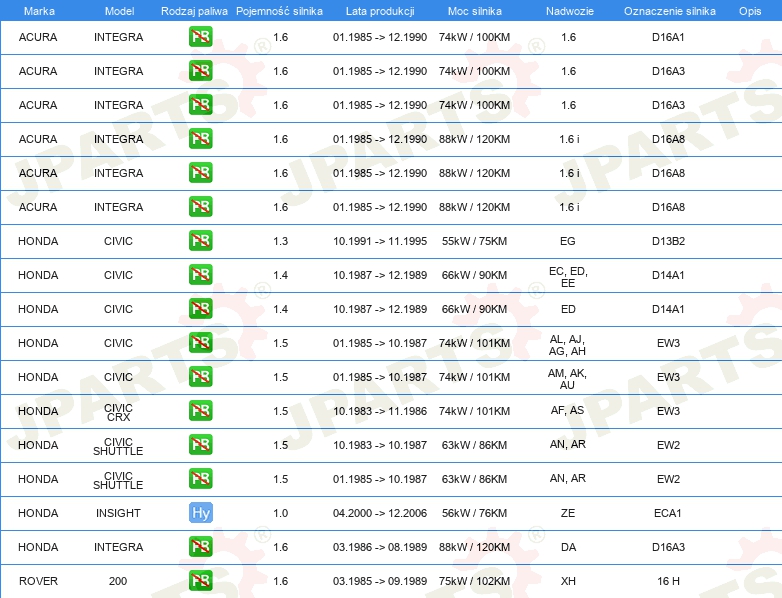This screenshot has height=598, width=782.
Task: Click the ROVER brand cell
Action: point(38,581)
